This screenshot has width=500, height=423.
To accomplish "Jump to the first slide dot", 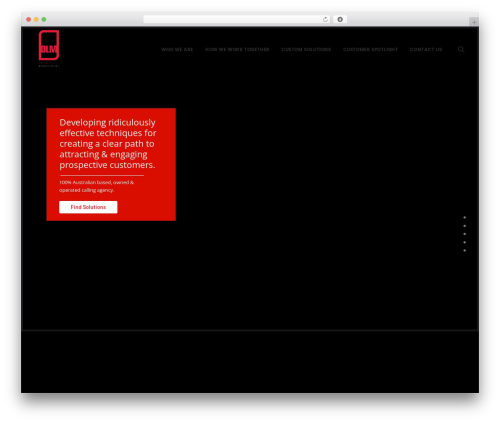I will pyautogui.click(x=464, y=217).
